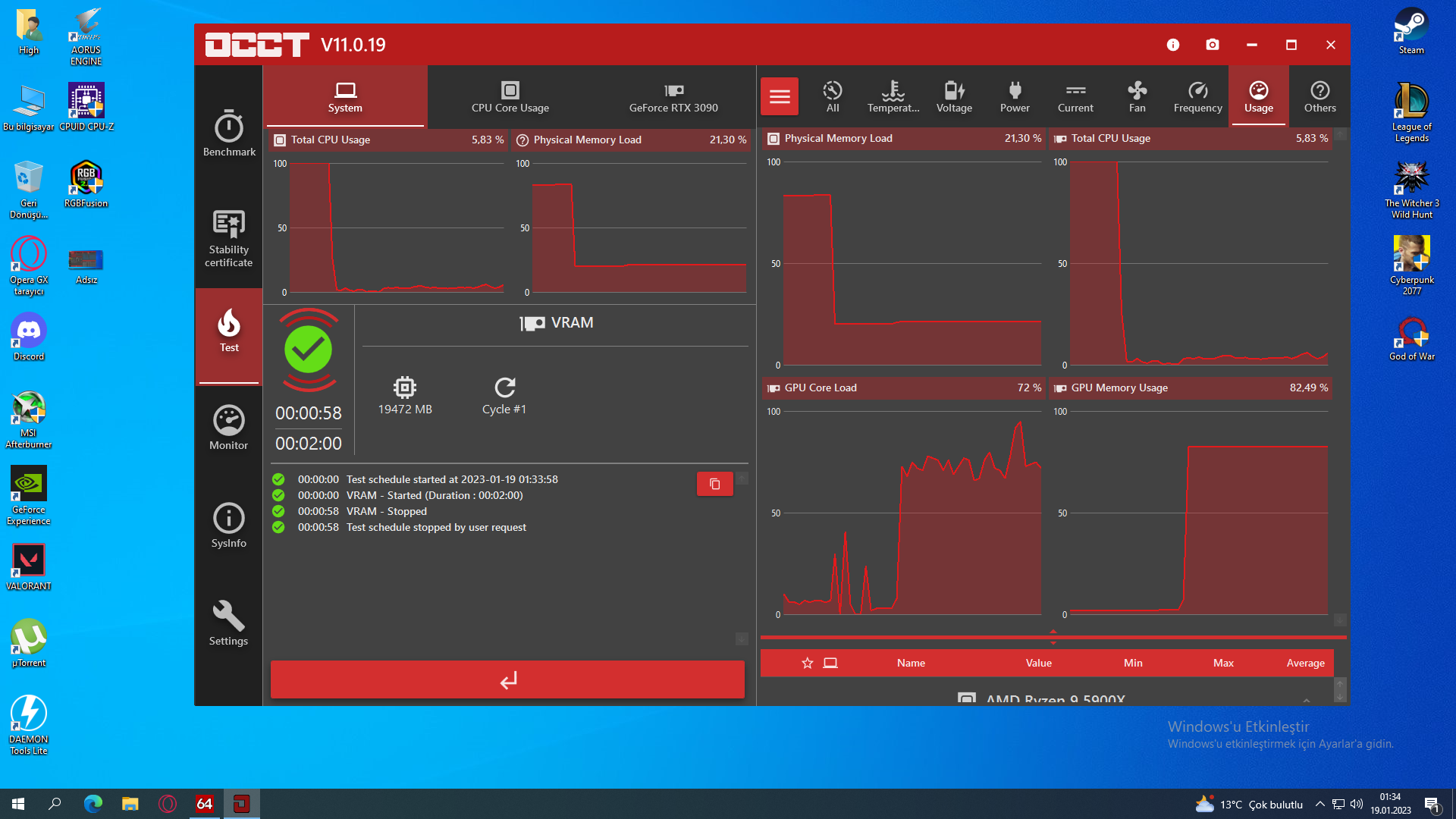Click the screenshot camera icon
The height and width of the screenshot is (819, 1456).
[1213, 45]
